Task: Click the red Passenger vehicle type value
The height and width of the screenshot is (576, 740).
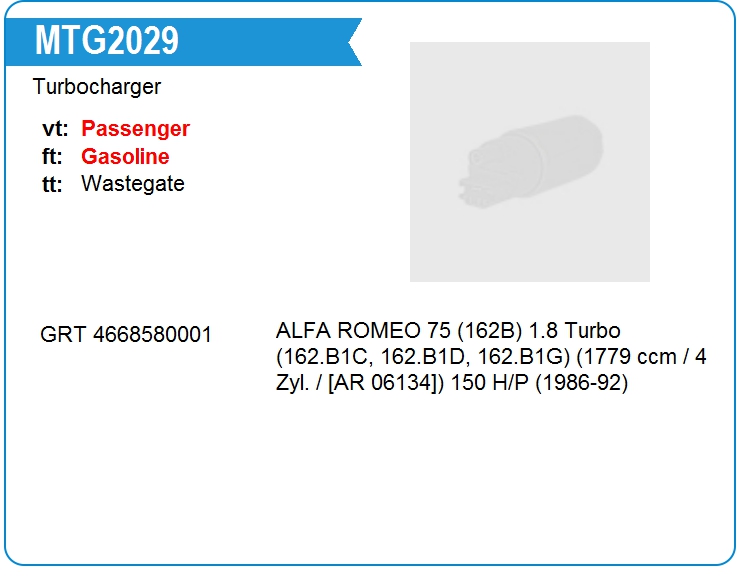Action: point(135,129)
